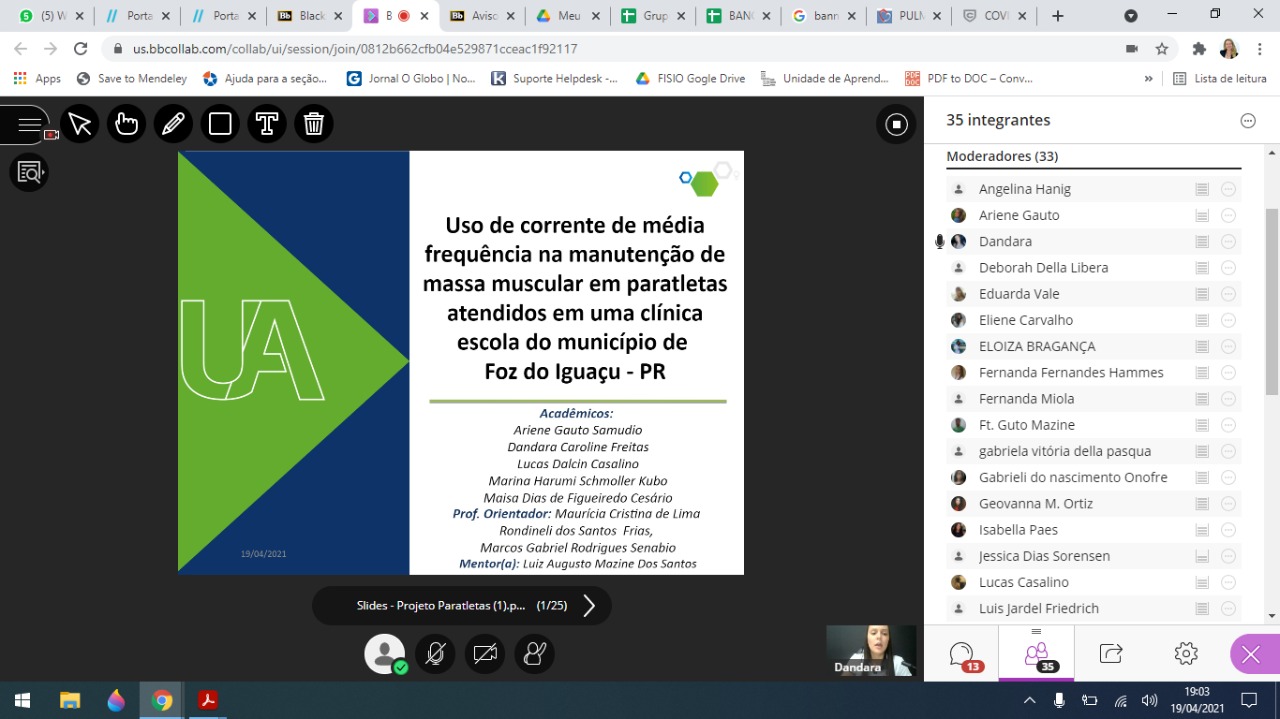Open controls menu for Angelina Hanig
Viewport: 1280px width, 719px height.
click(x=1228, y=189)
